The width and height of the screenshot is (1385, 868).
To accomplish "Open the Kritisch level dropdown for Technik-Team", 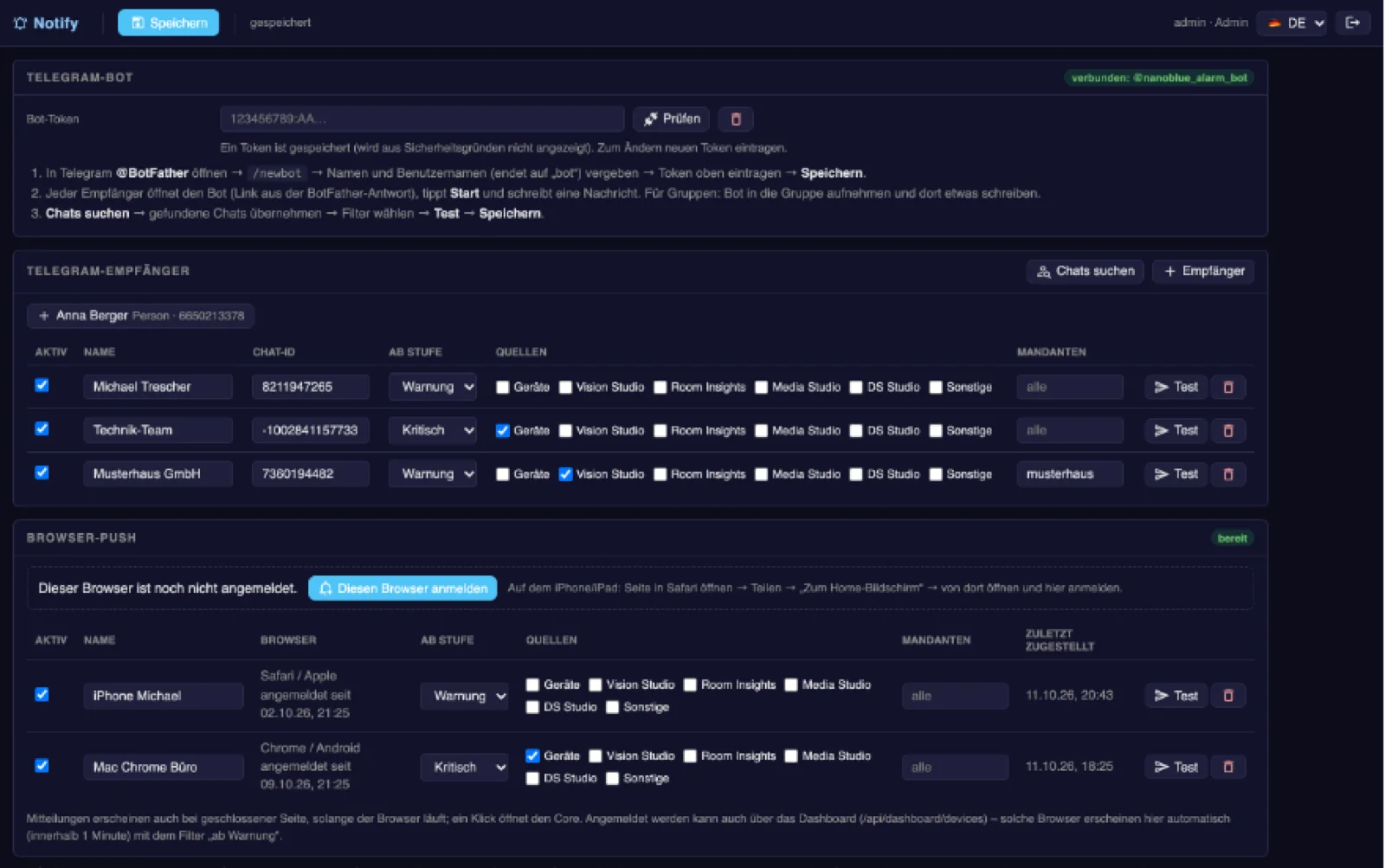I will [x=433, y=430].
